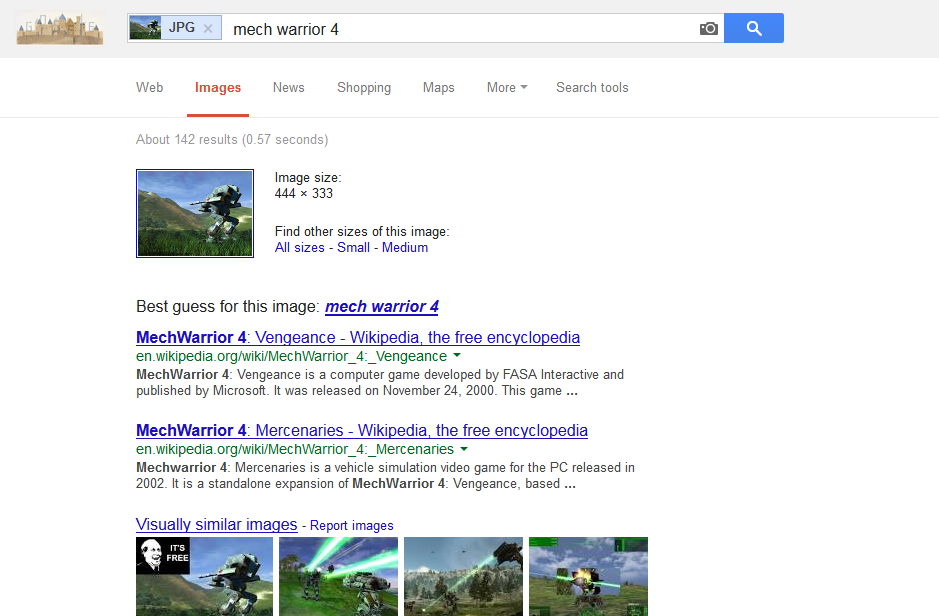Screen dimensions: 939x616
Task: Expand the More dropdown menu
Action: [x=506, y=87]
